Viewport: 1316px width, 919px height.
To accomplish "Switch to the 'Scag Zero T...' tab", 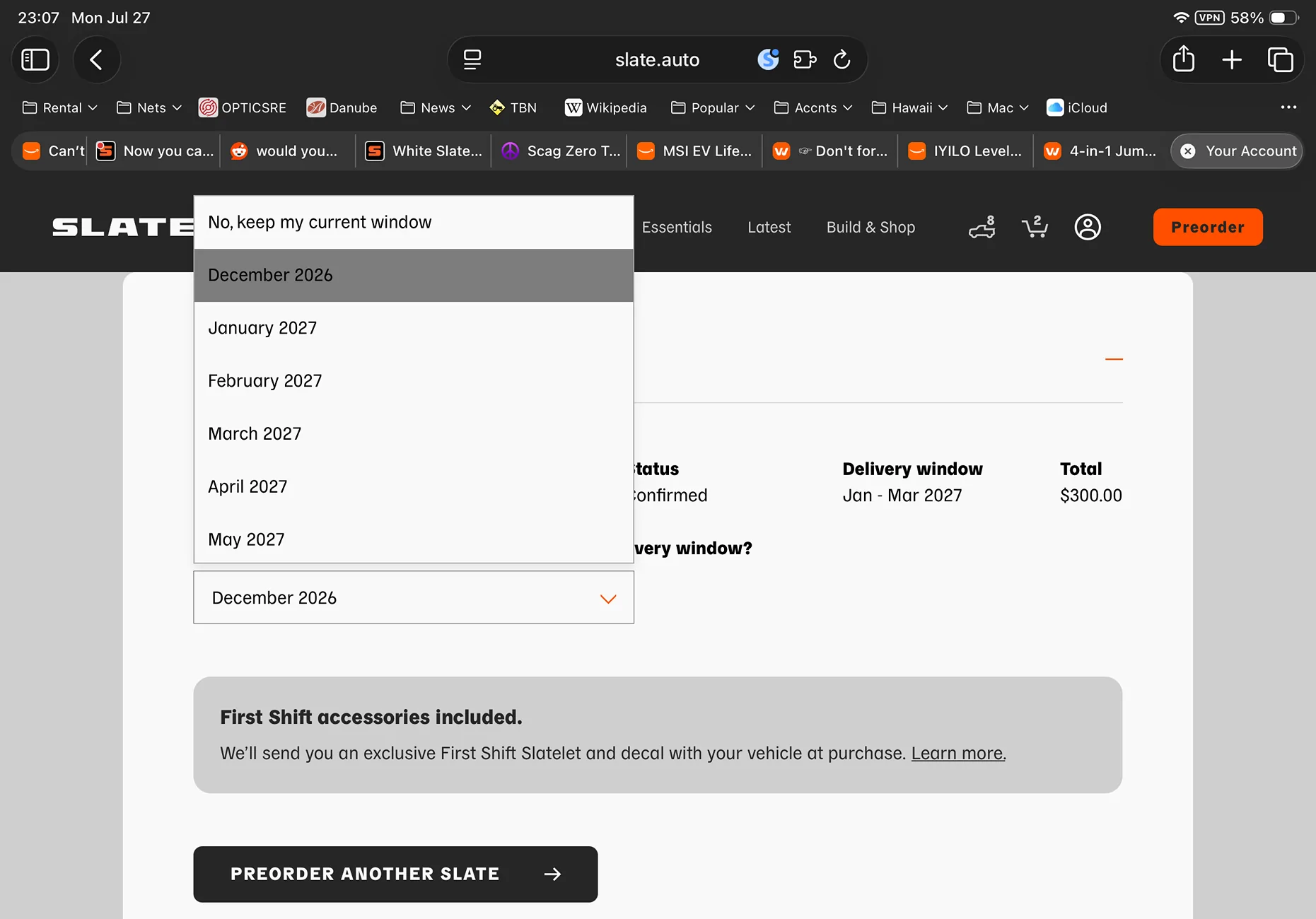I will 559,151.
